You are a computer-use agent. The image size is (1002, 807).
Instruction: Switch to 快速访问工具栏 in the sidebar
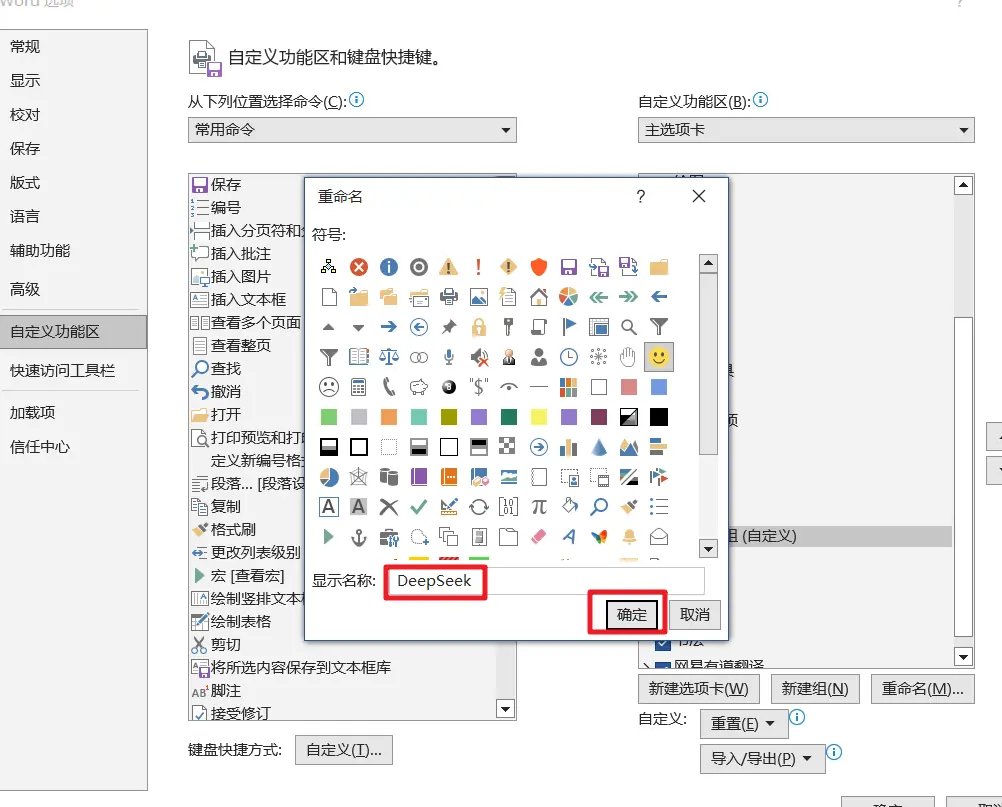63,371
